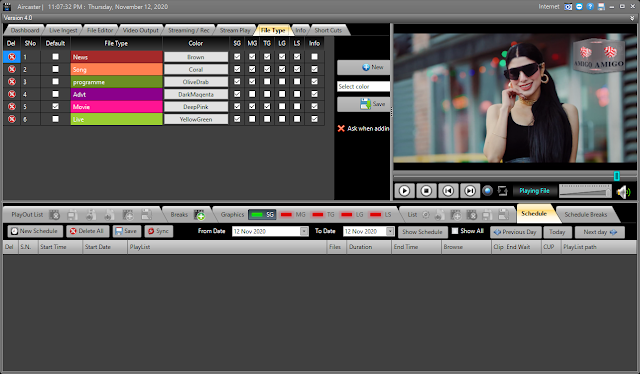Open YellowGreen color selector for Live

coord(196,119)
